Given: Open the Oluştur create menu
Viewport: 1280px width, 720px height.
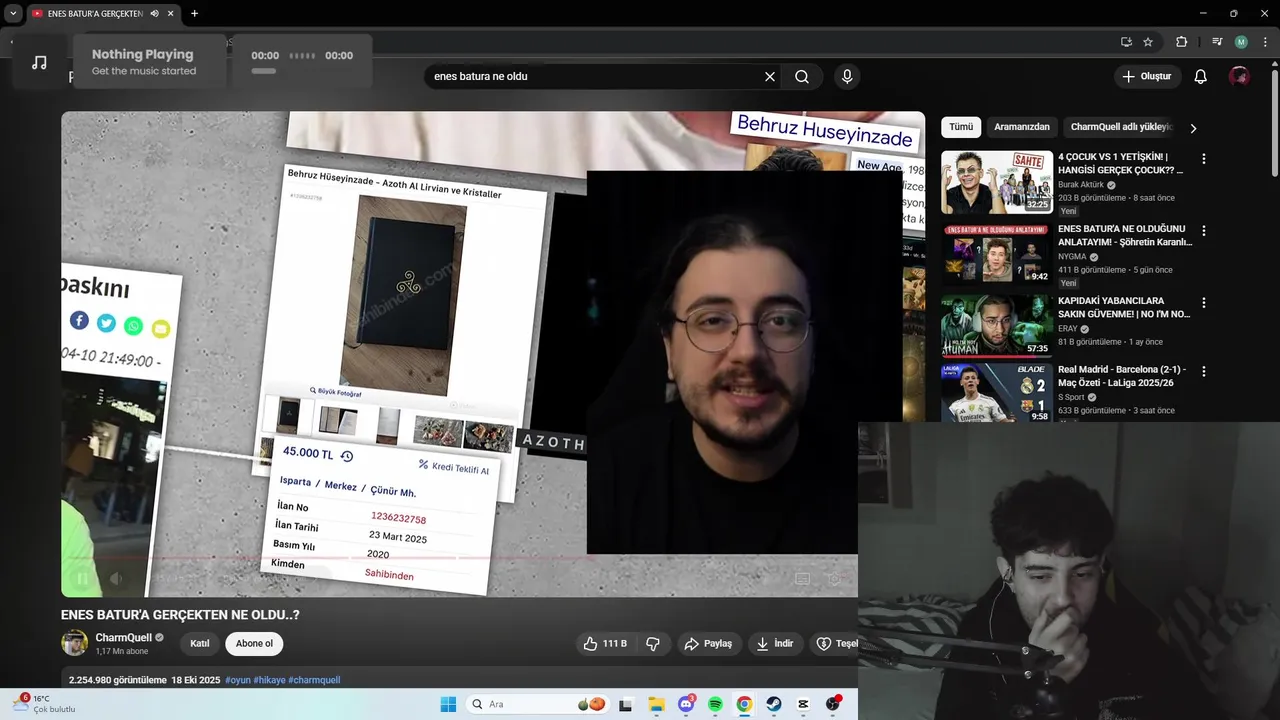Looking at the screenshot, I should 1148,77.
